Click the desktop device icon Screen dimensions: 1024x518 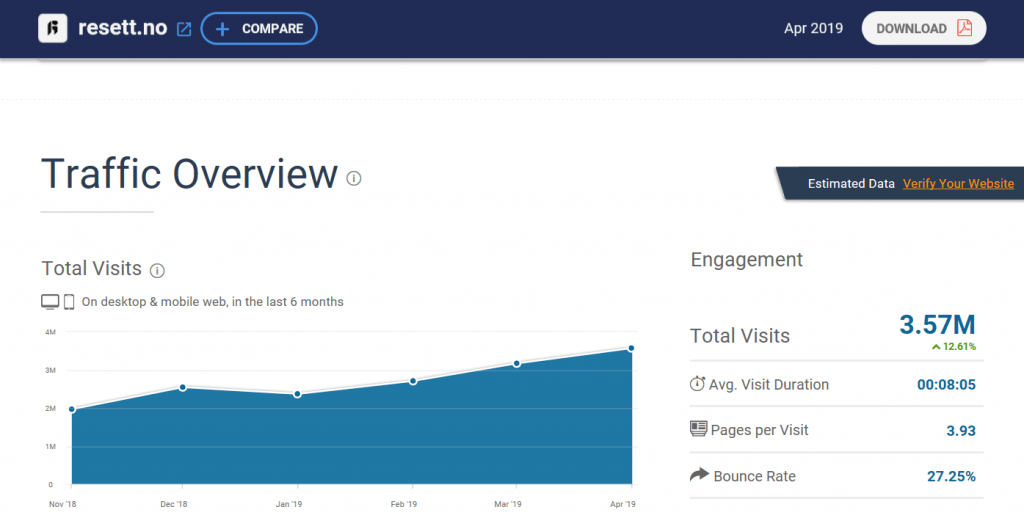50,301
